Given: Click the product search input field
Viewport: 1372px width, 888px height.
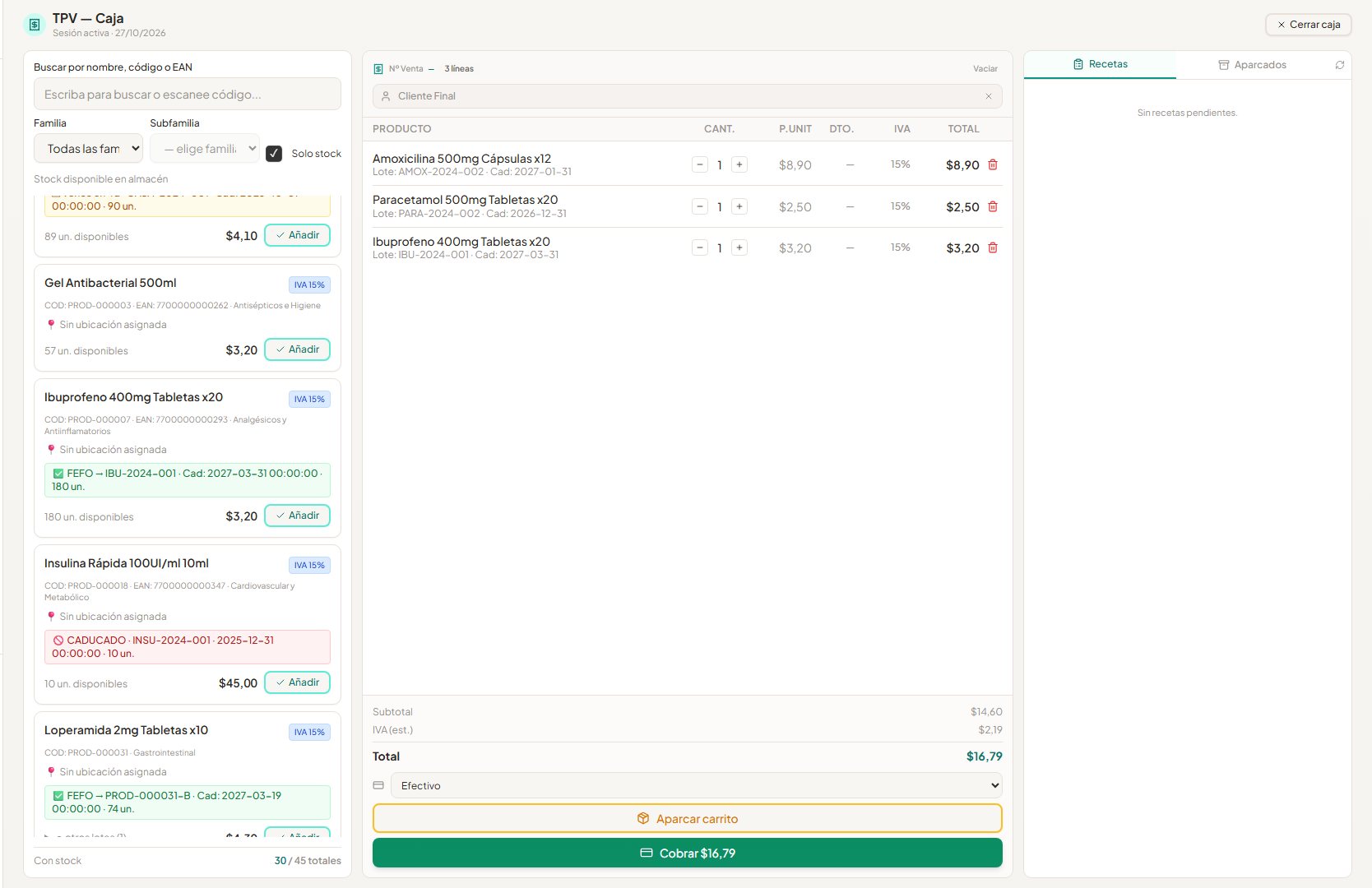Looking at the screenshot, I should (x=188, y=94).
